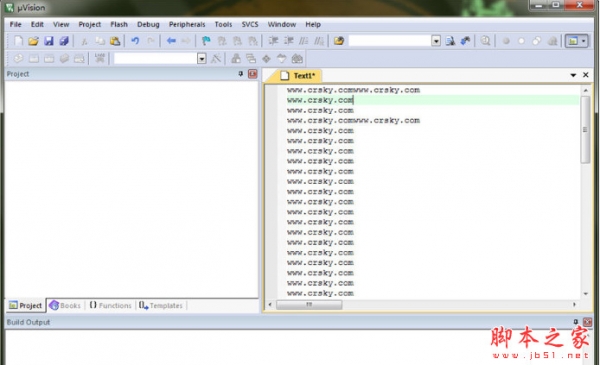Toggle the project window view button

(573, 41)
